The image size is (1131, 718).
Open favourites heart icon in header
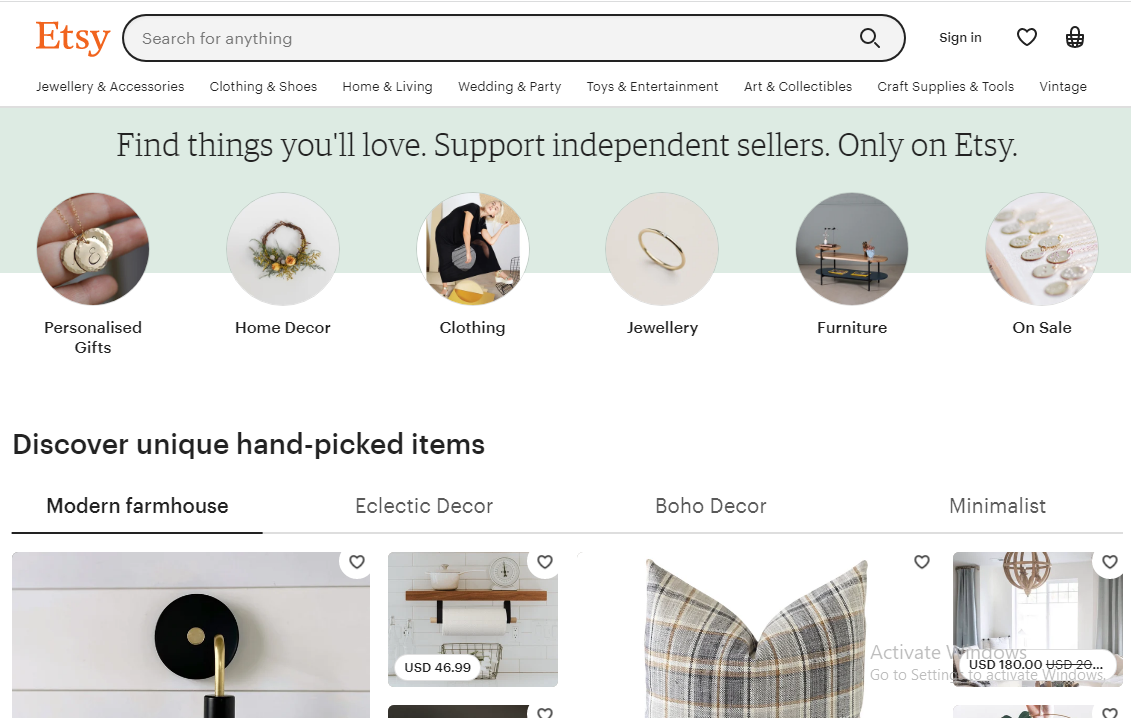[1027, 38]
